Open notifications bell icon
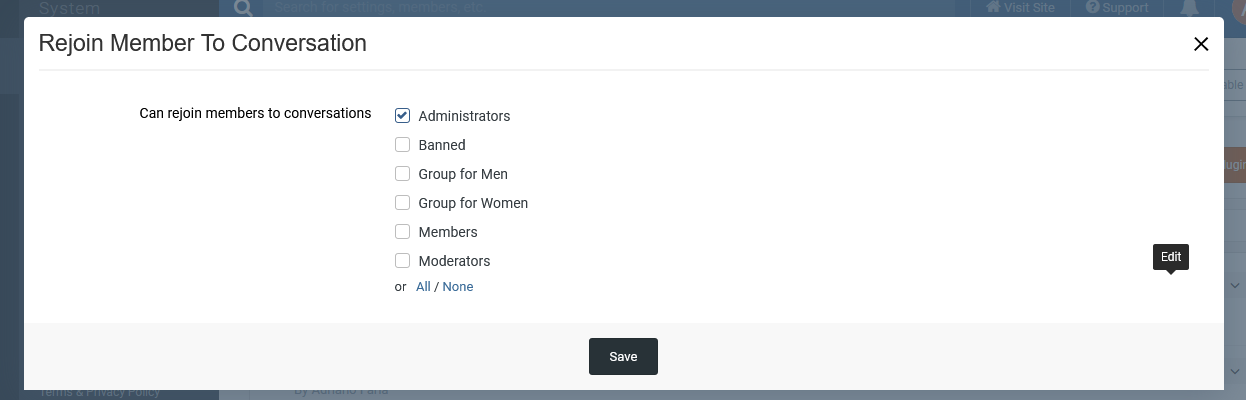The width and height of the screenshot is (1246, 400). (x=1190, y=8)
